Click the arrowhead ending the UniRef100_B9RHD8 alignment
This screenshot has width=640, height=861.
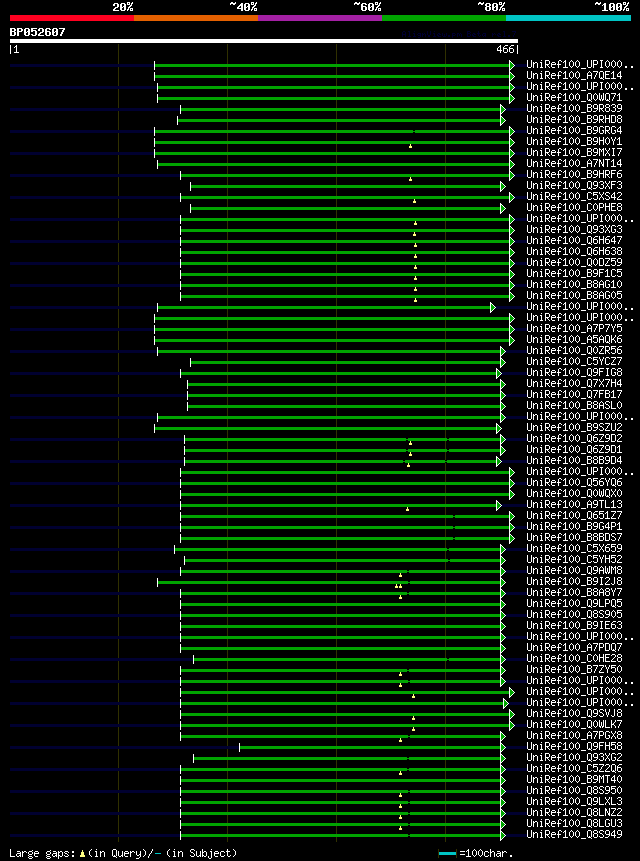(x=503, y=120)
